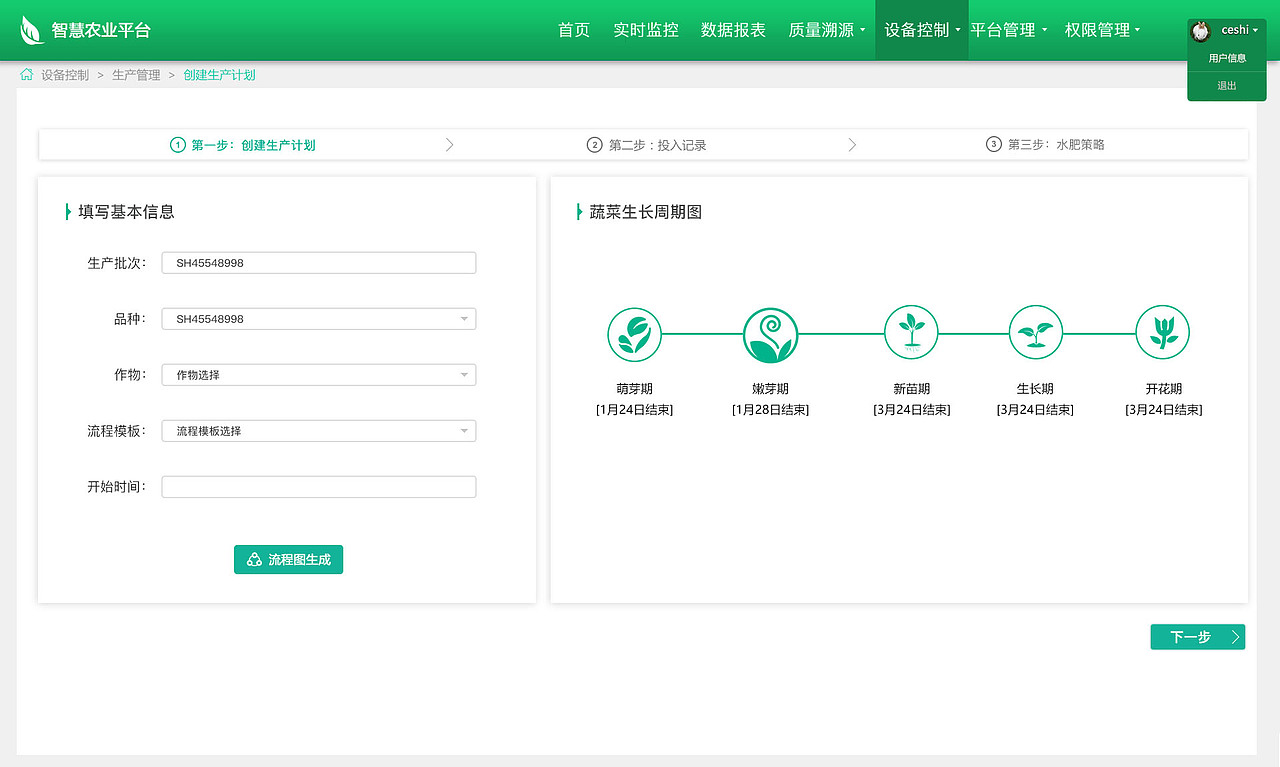Open the 品种 dropdown

tap(319, 319)
